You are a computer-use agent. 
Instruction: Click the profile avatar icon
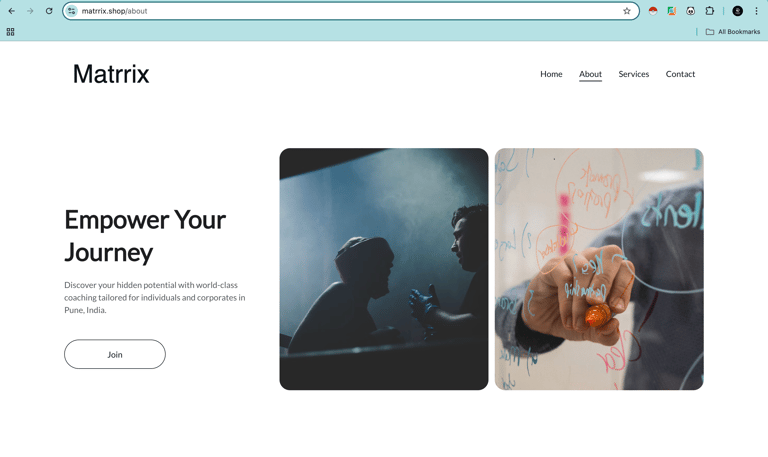pos(738,11)
